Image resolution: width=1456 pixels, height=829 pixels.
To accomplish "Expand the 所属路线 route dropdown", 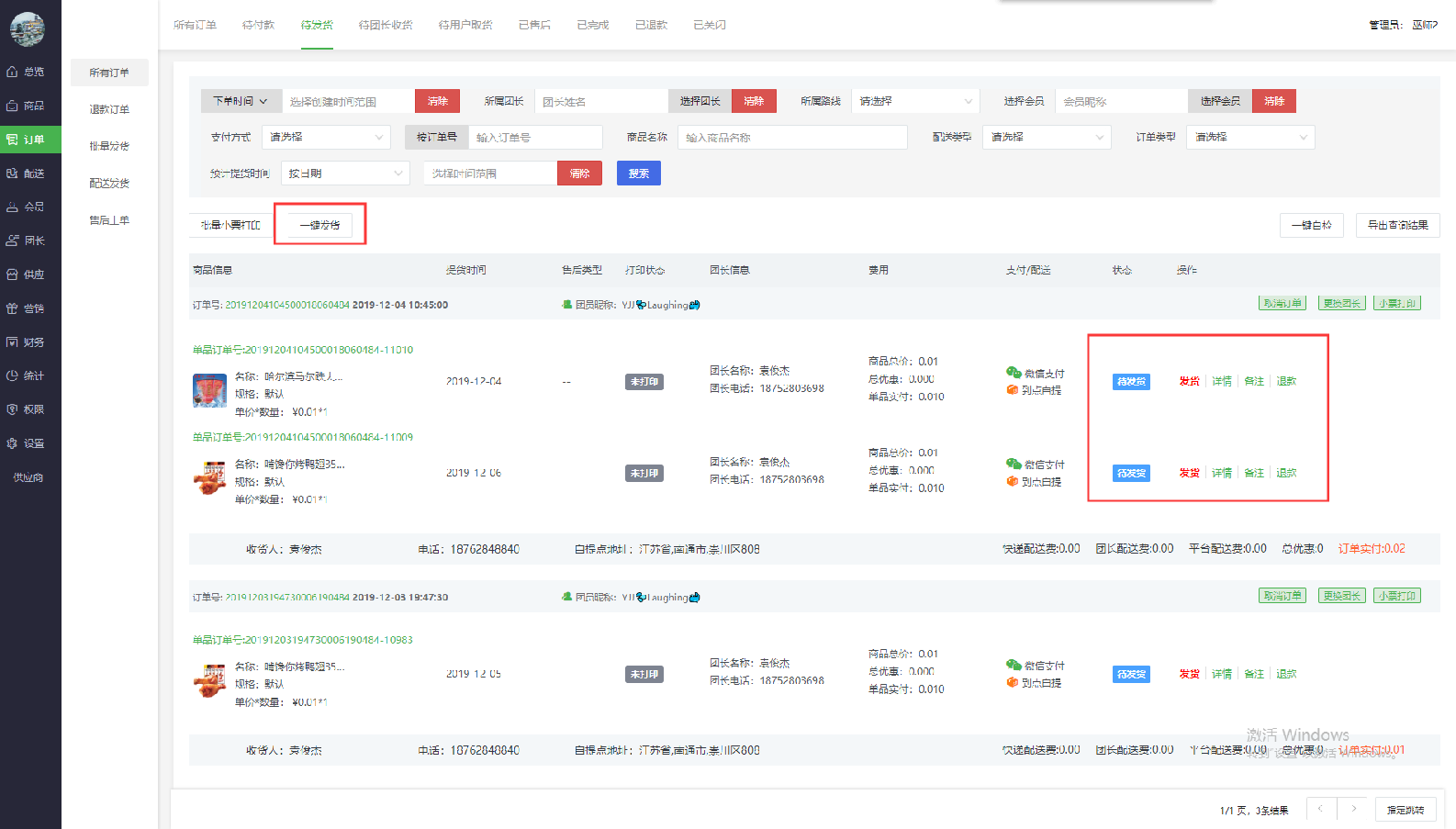I will pos(915,101).
